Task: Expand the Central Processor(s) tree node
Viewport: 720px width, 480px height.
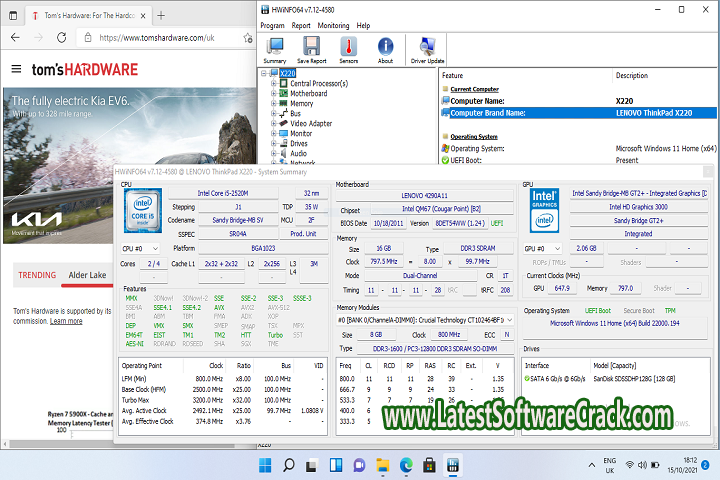Action: (x=274, y=83)
